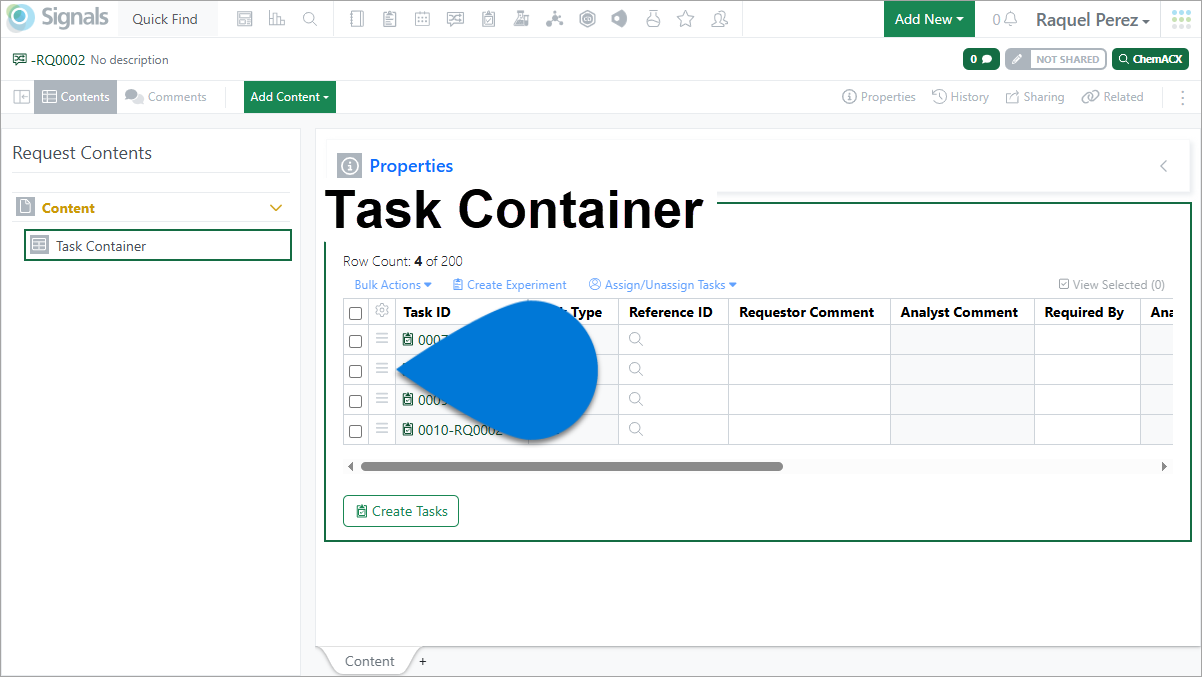
Task: Tick the select-all checkbox in table header
Action: (x=355, y=313)
